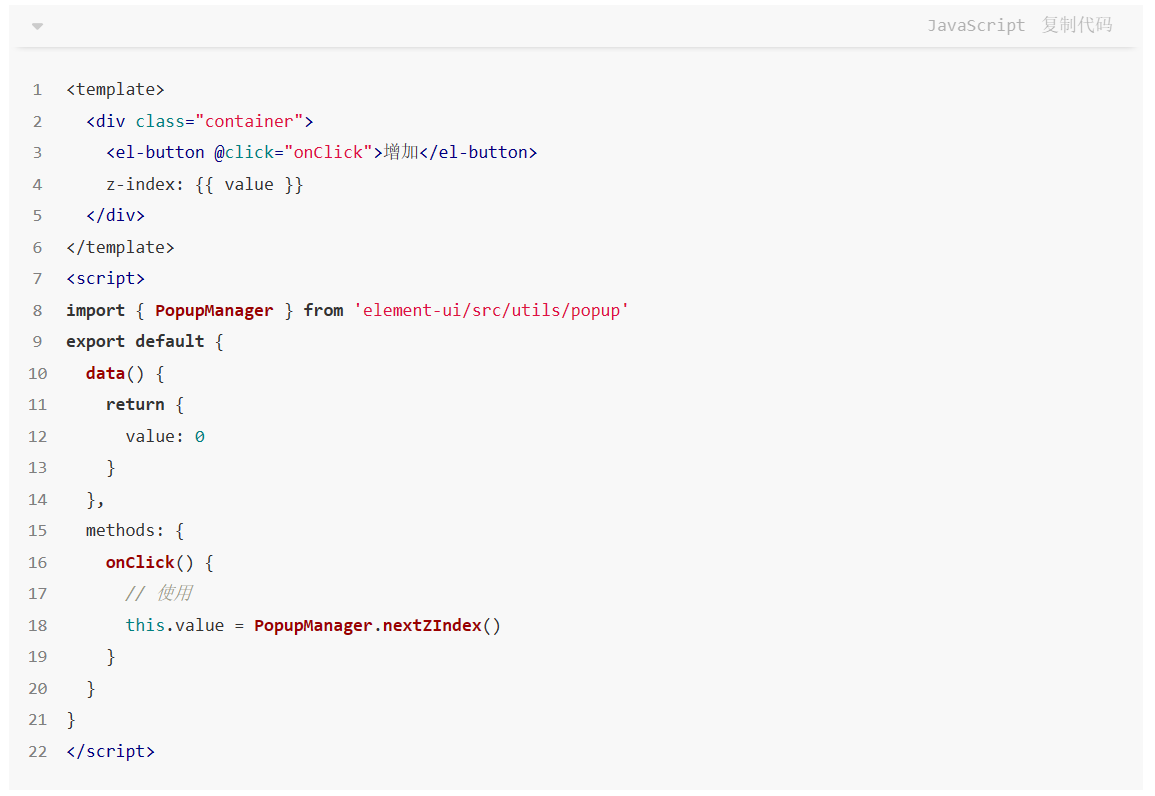This screenshot has height=796, width=1155.
Task: Click the closing "</script>" tag
Action: pyautogui.click(x=110, y=752)
